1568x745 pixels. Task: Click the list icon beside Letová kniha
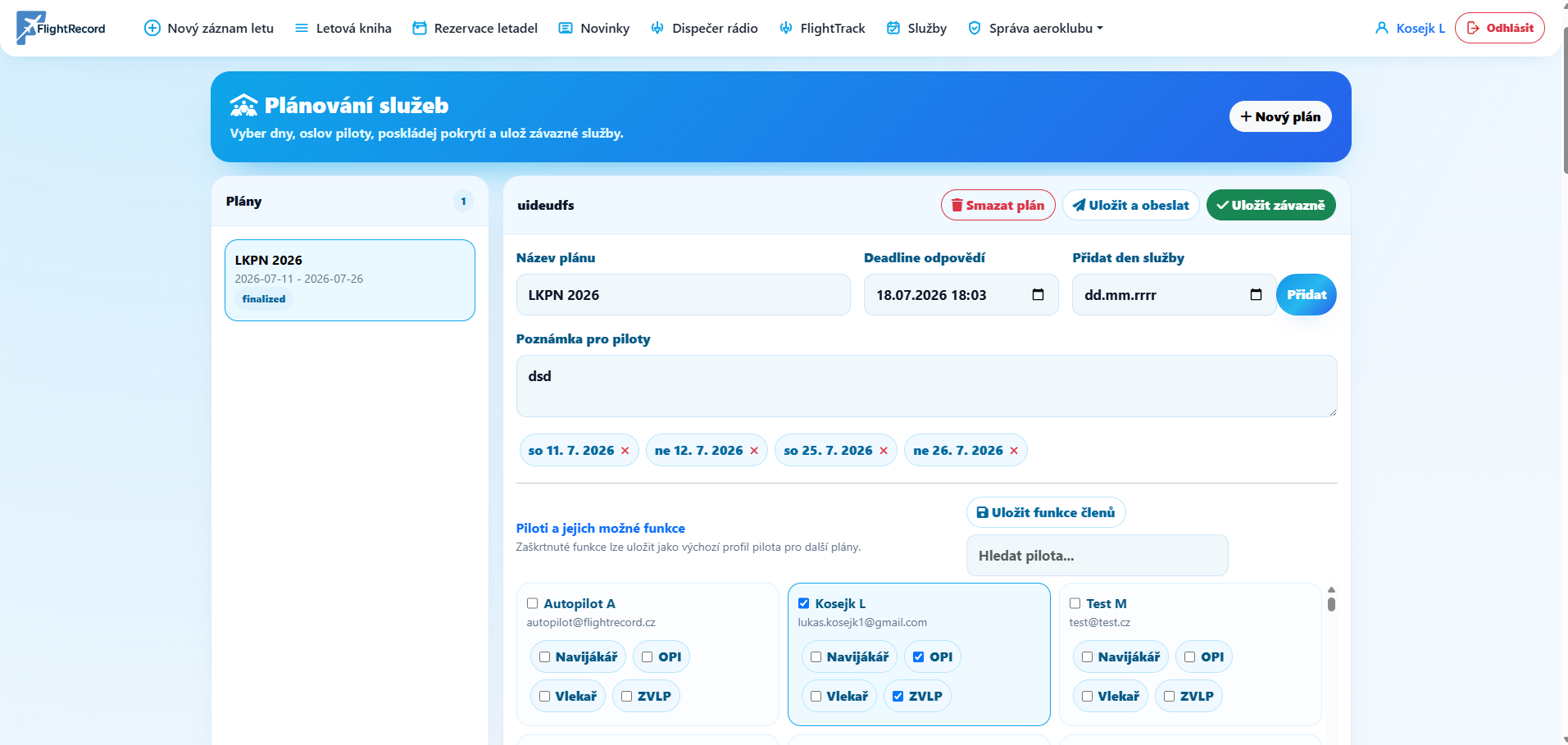302,28
